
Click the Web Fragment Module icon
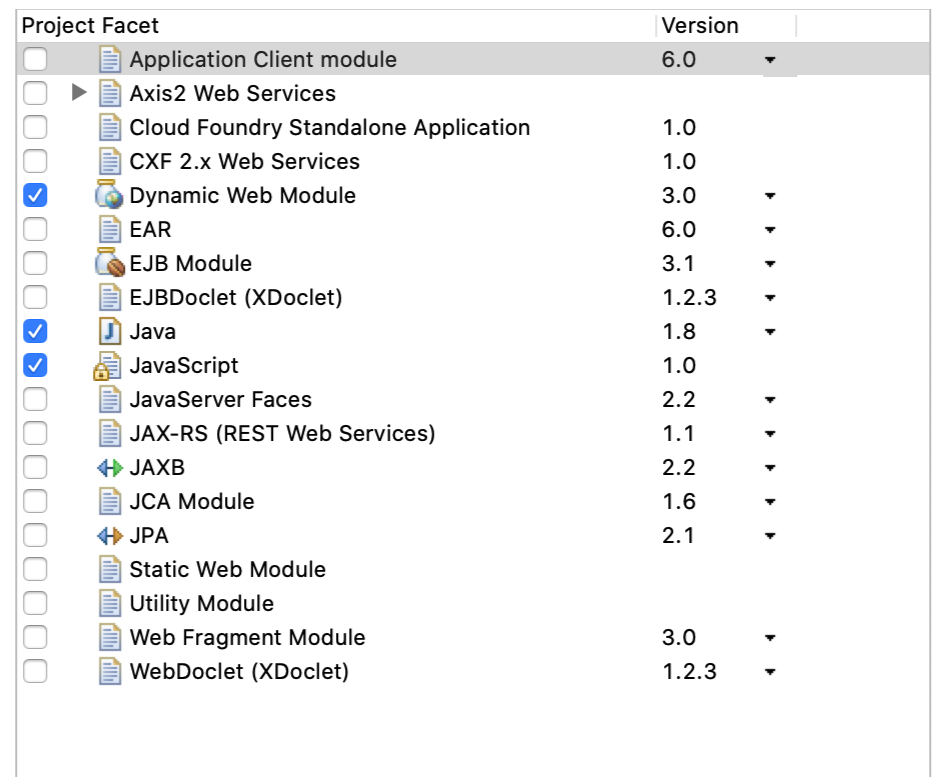click(x=109, y=637)
